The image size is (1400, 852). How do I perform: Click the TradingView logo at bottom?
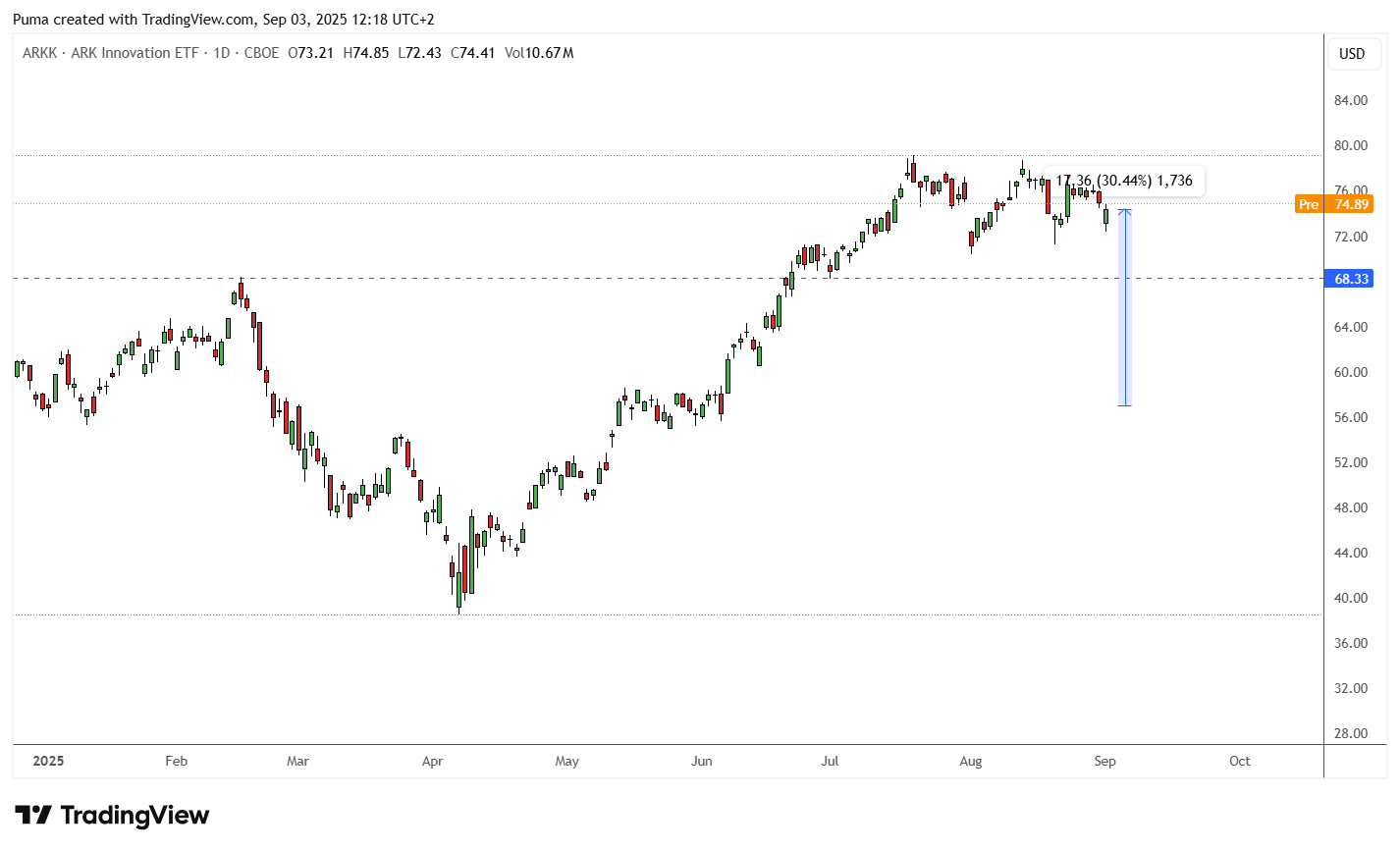(x=112, y=815)
